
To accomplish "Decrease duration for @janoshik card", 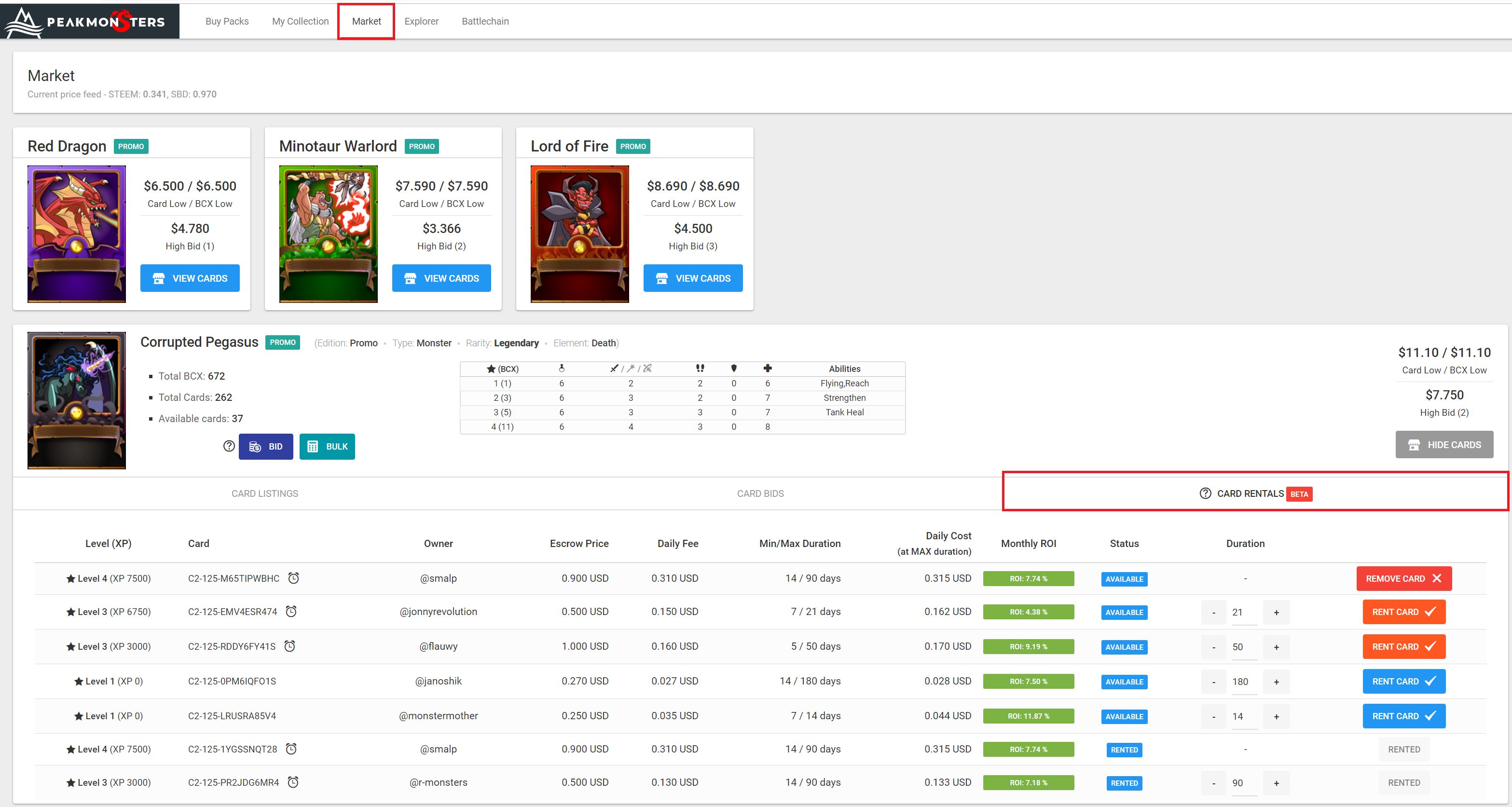I will click(1214, 682).
